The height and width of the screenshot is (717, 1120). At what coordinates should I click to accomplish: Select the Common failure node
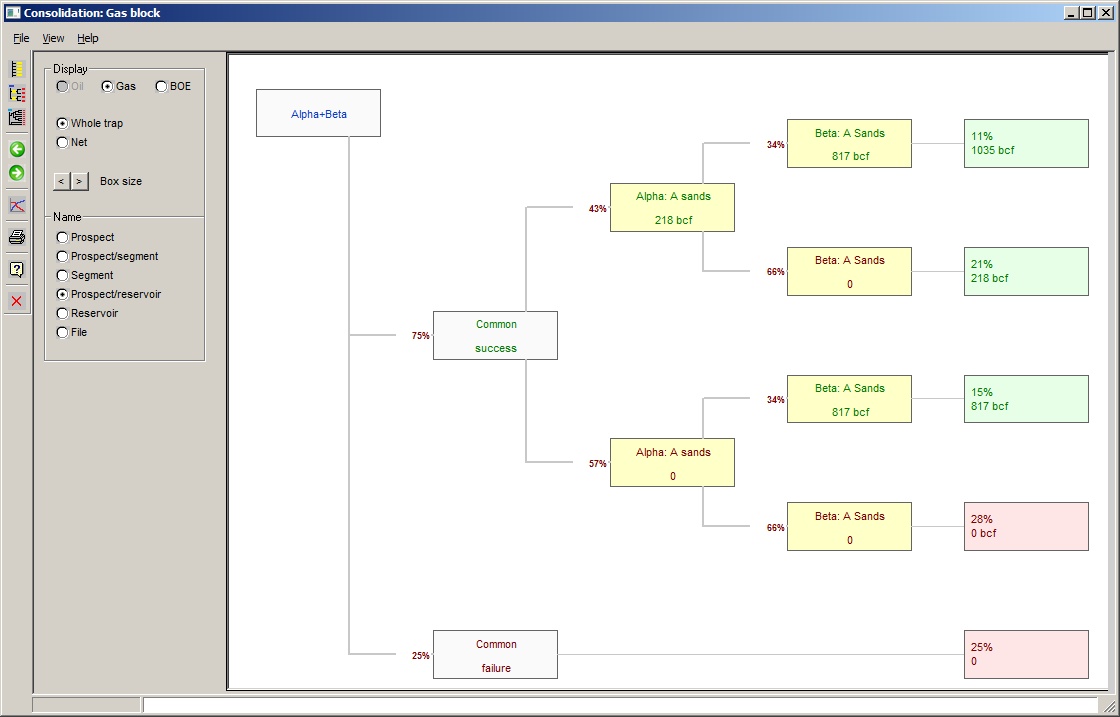point(495,655)
